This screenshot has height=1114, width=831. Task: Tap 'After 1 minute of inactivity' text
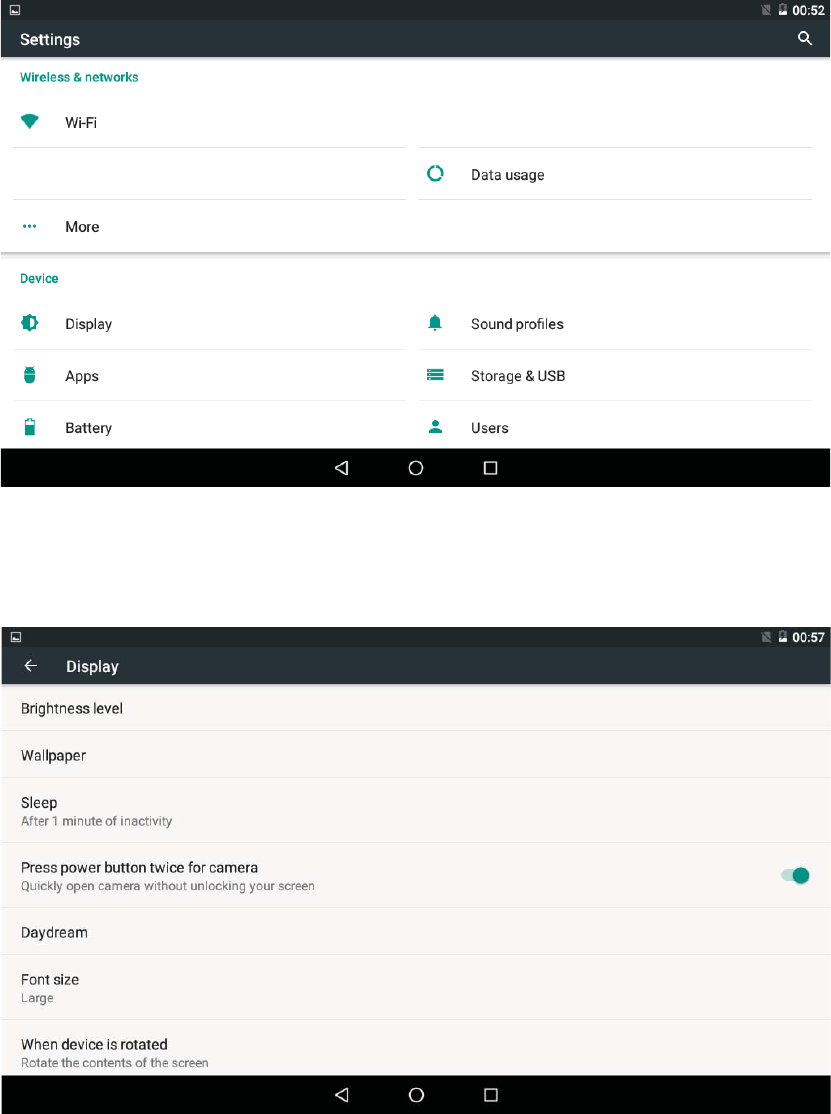[97, 821]
